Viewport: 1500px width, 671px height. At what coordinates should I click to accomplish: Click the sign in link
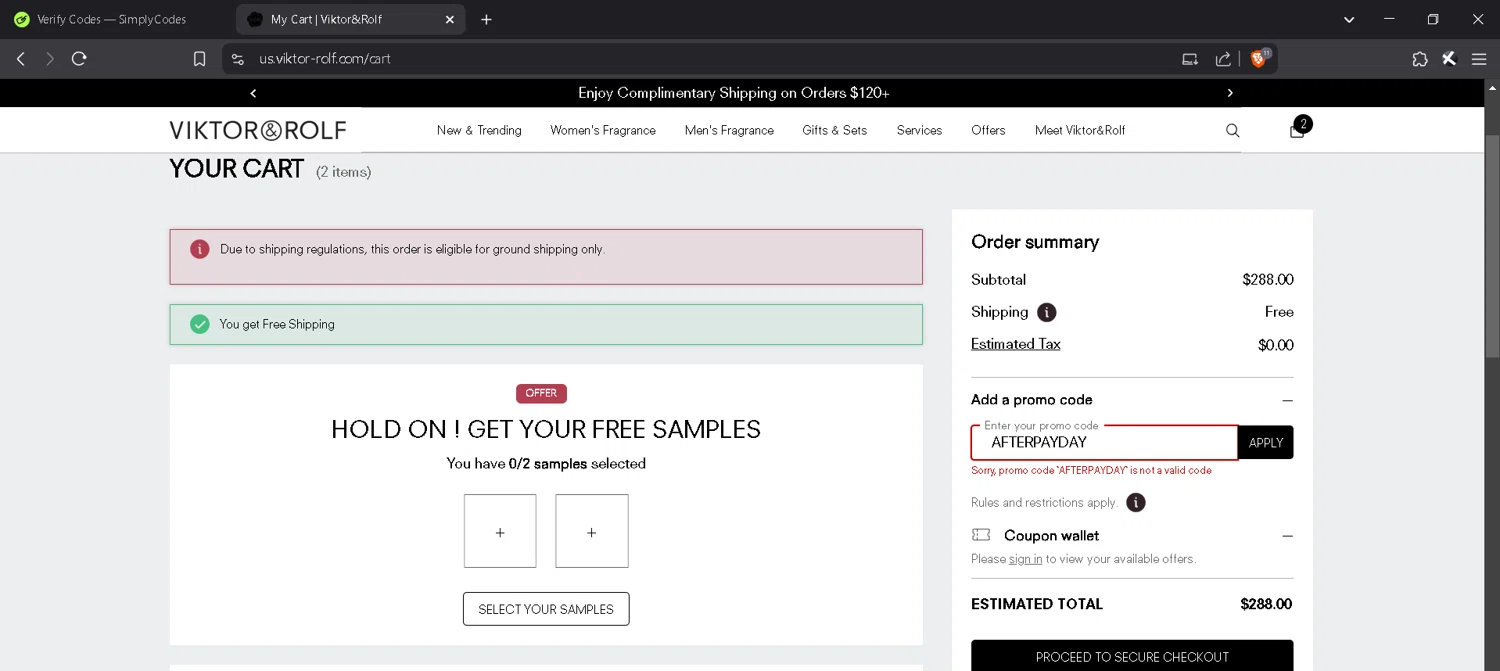[x=1025, y=559]
